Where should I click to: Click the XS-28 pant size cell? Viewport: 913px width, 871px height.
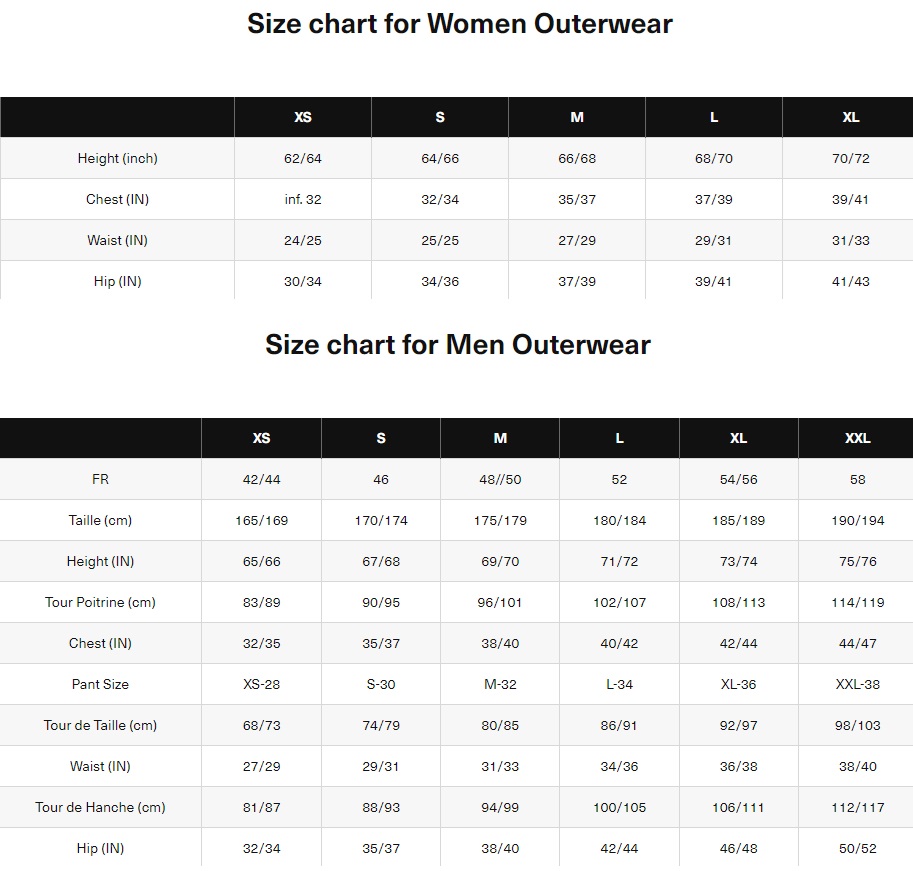(x=261, y=684)
